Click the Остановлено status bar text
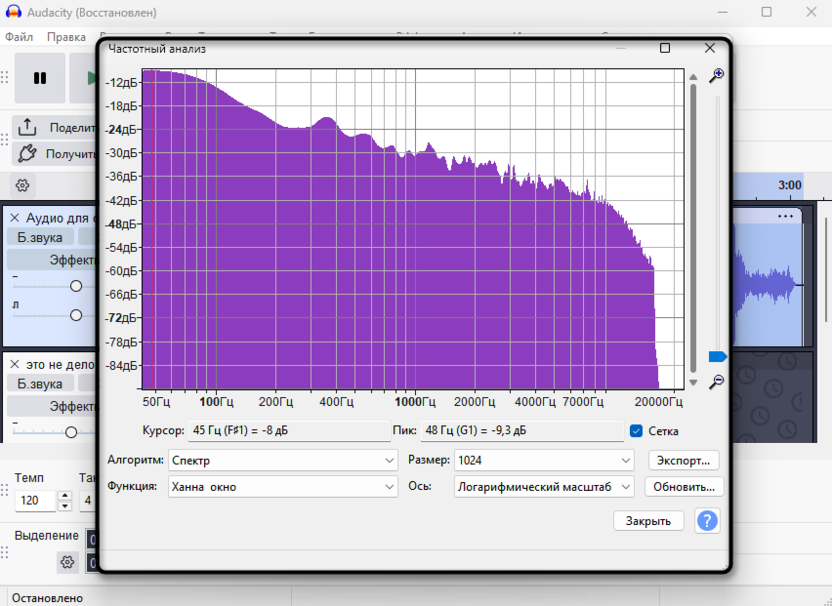Image resolution: width=832 pixels, height=606 pixels. point(47,598)
